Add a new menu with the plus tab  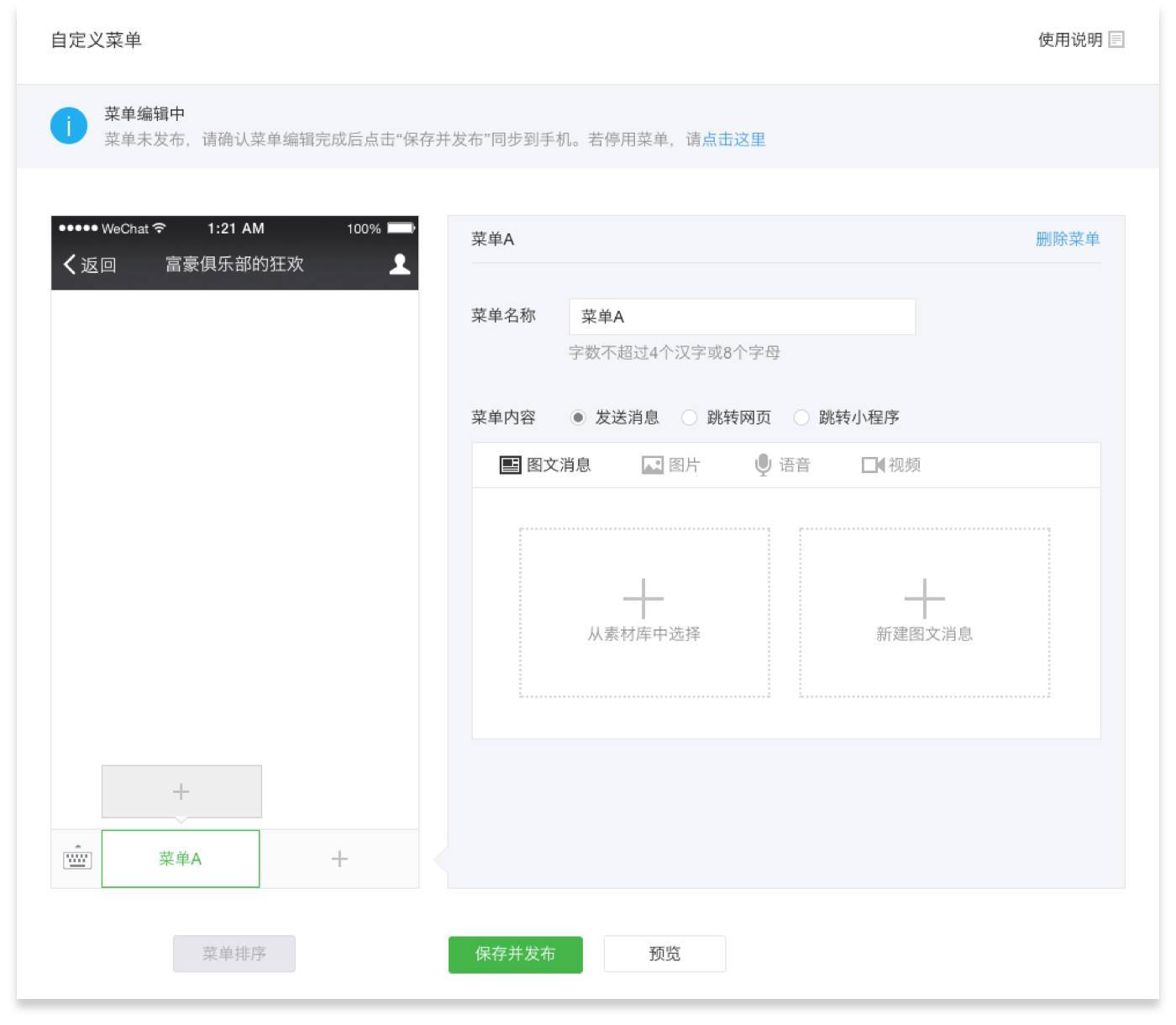coord(339,858)
